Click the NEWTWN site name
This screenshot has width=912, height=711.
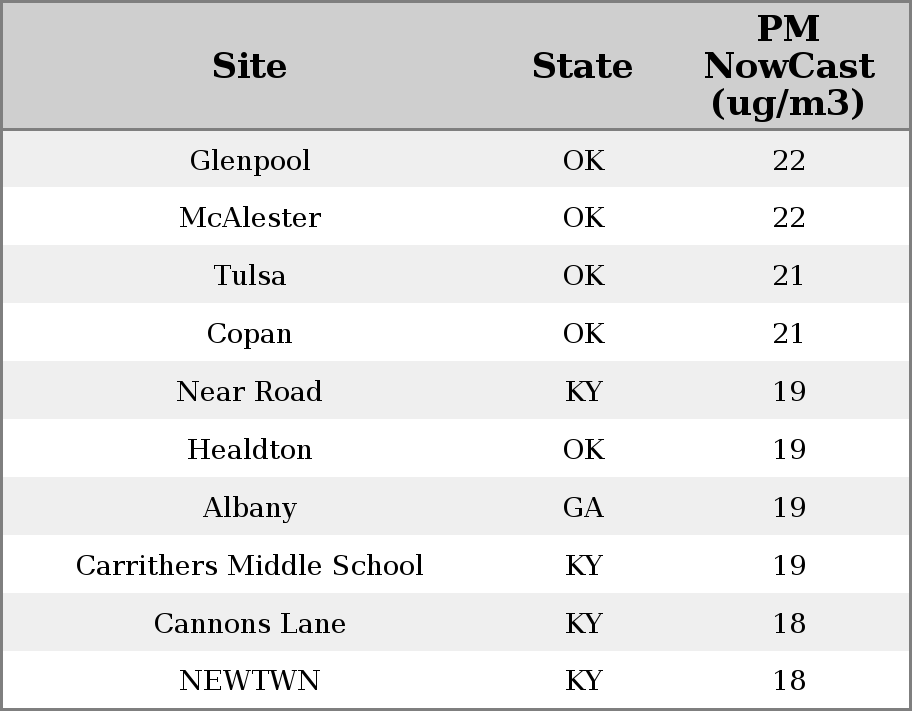[x=250, y=681]
